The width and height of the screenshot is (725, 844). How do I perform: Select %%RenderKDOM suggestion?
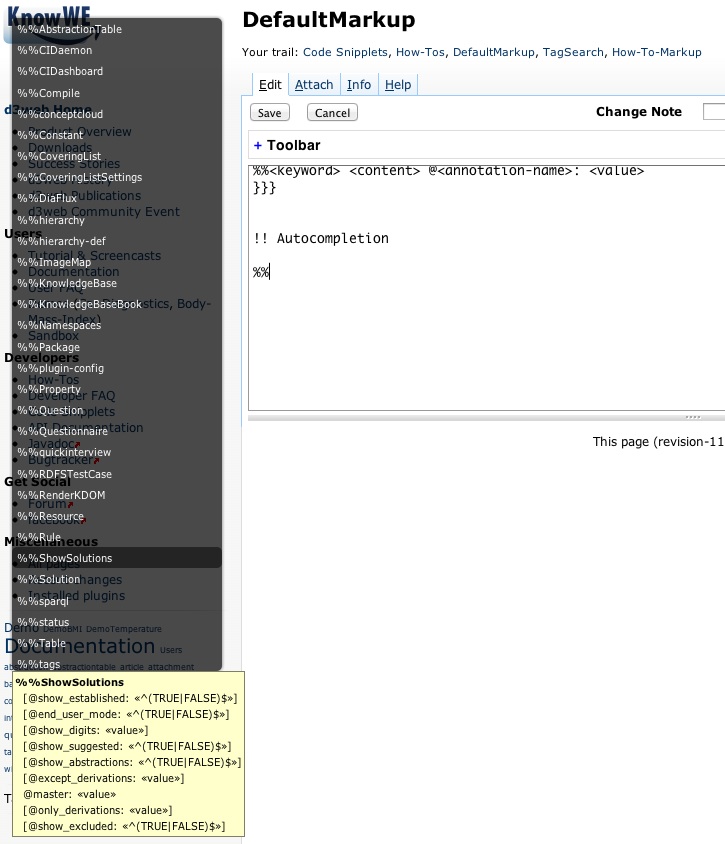point(117,495)
